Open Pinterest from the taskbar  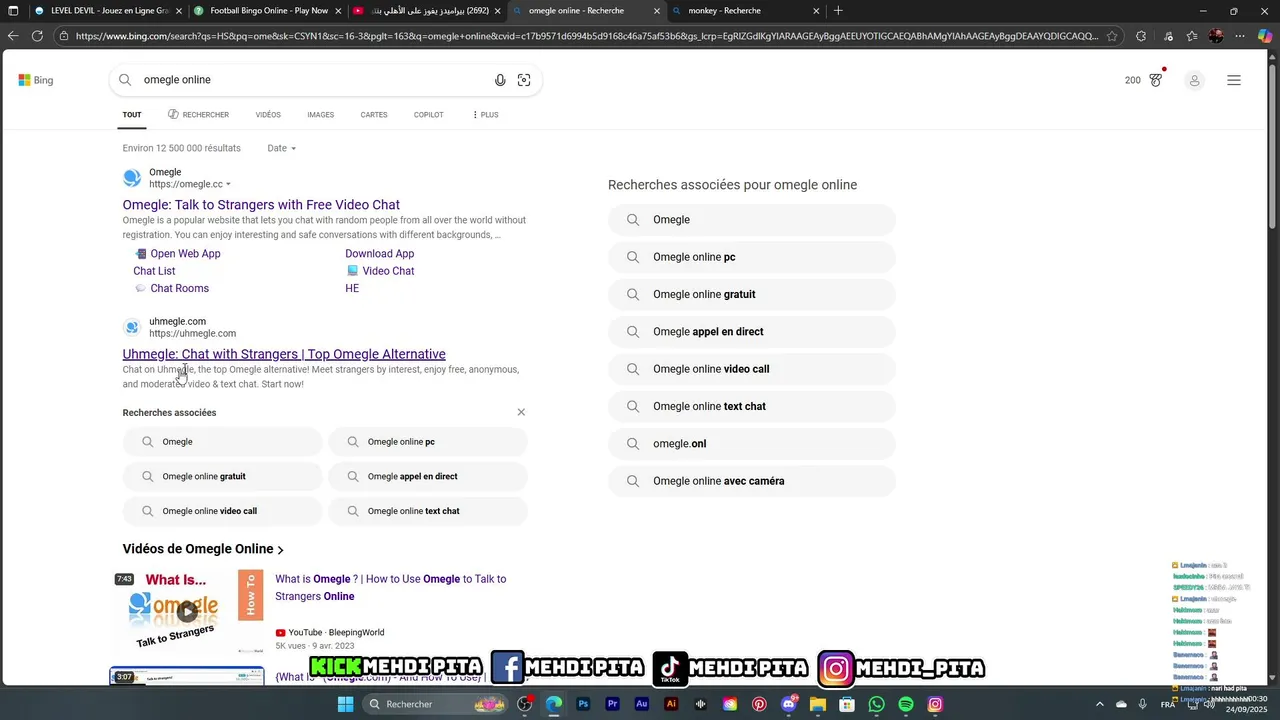coord(759,704)
